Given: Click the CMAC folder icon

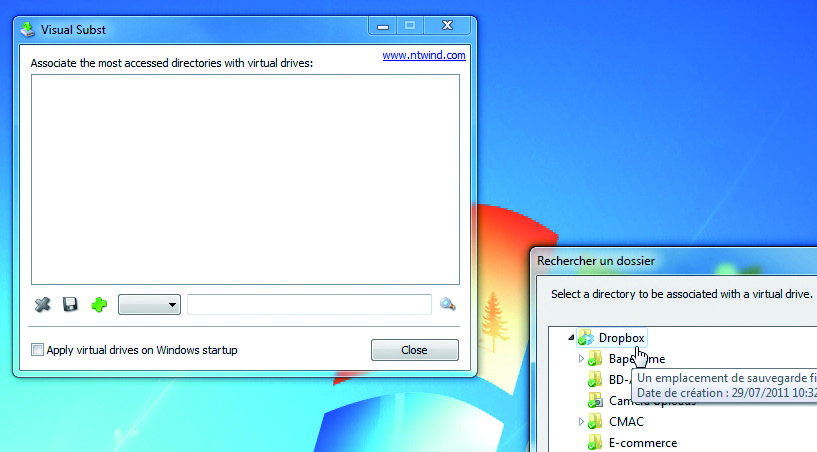Looking at the screenshot, I should pos(595,421).
